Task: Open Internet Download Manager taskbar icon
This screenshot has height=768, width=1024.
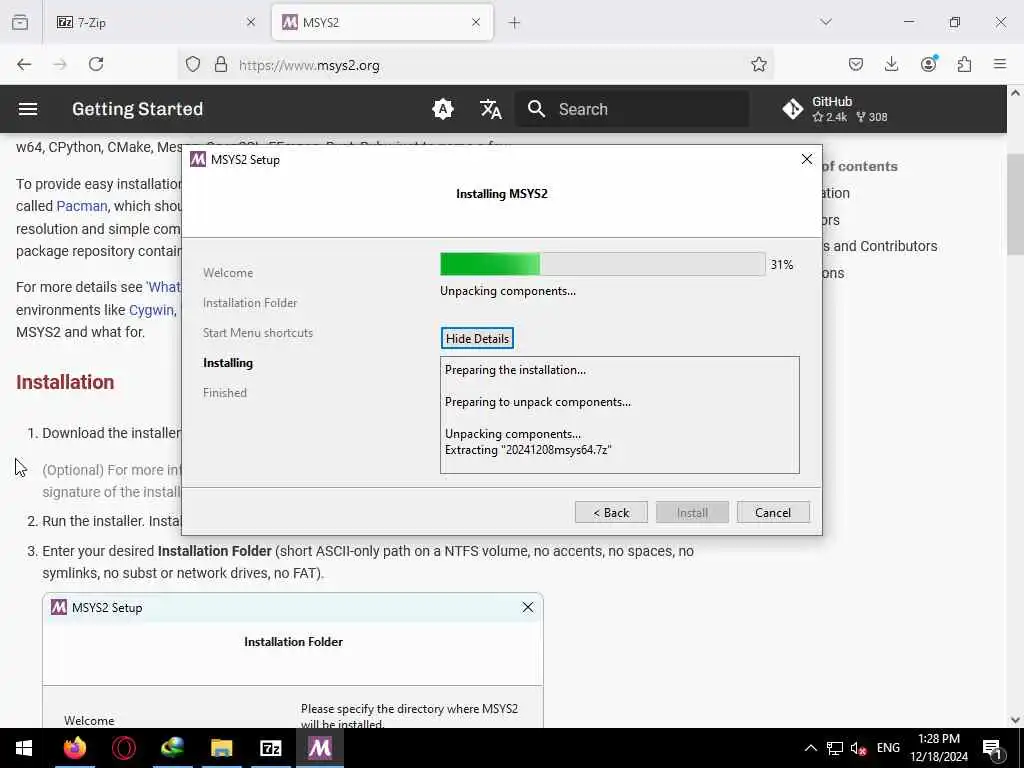Action: point(172,748)
